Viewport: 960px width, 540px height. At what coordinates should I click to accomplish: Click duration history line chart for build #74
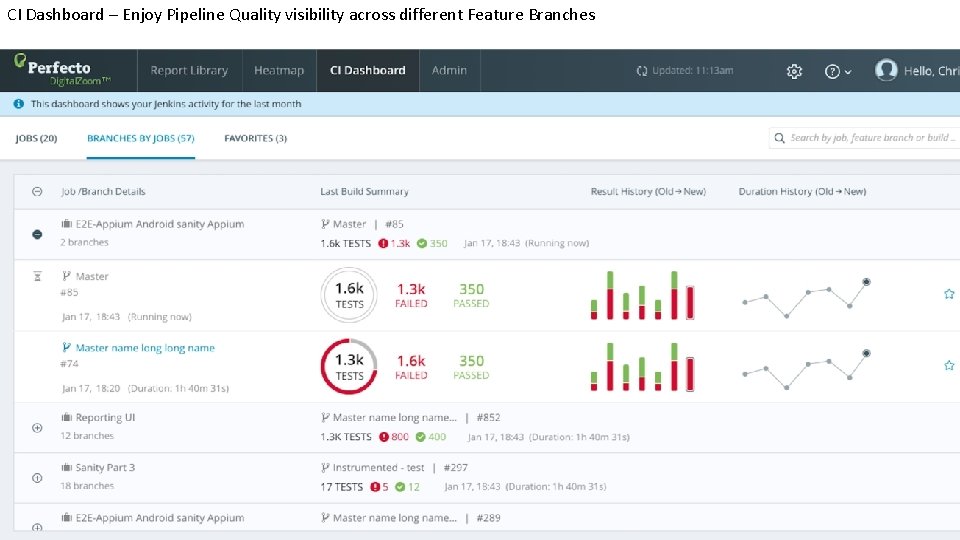[x=805, y=370]
